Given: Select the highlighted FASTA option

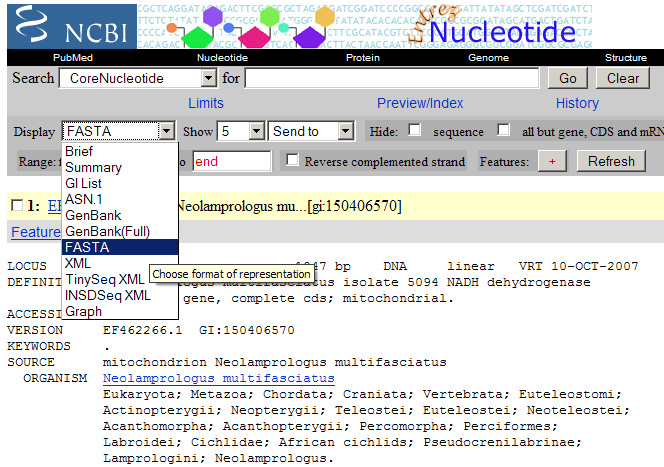Looking at the screenshot, I should point(120,247).
